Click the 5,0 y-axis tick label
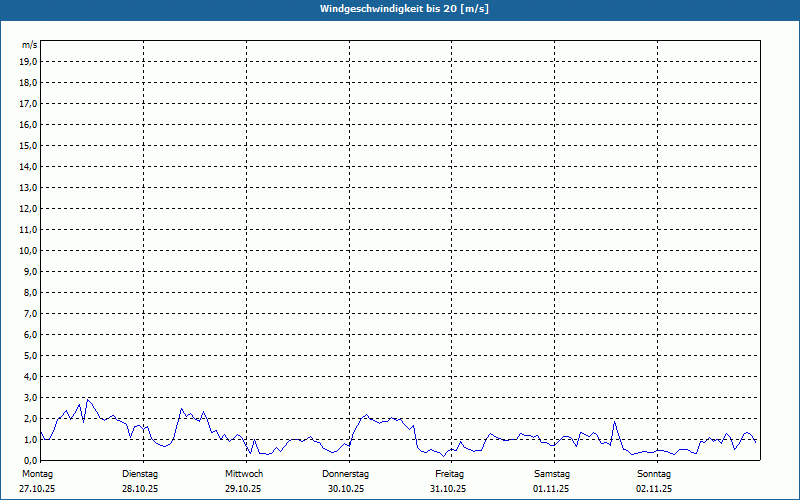 pos(30,355)
